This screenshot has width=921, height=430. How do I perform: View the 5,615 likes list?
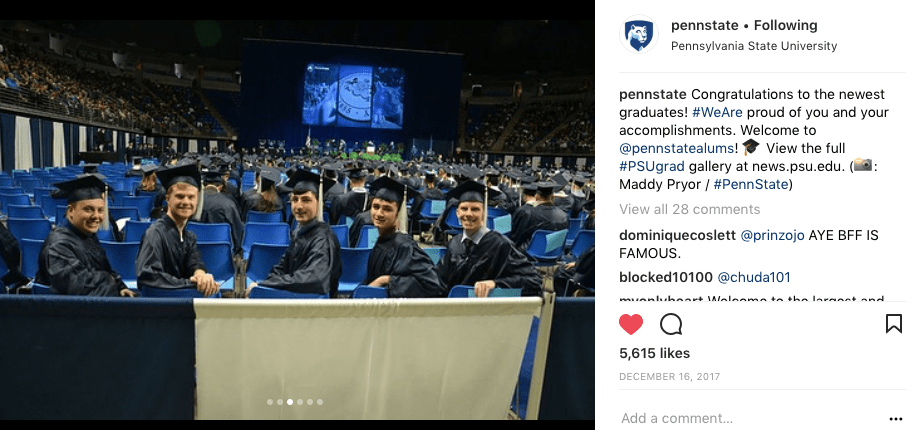656,352
